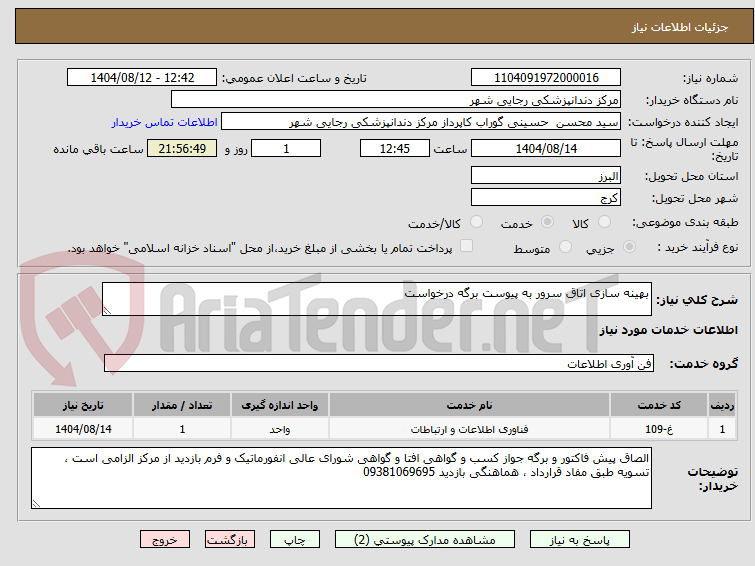Click the شماره نیاز number field
The image size is (755, 566).
[546, 78]
